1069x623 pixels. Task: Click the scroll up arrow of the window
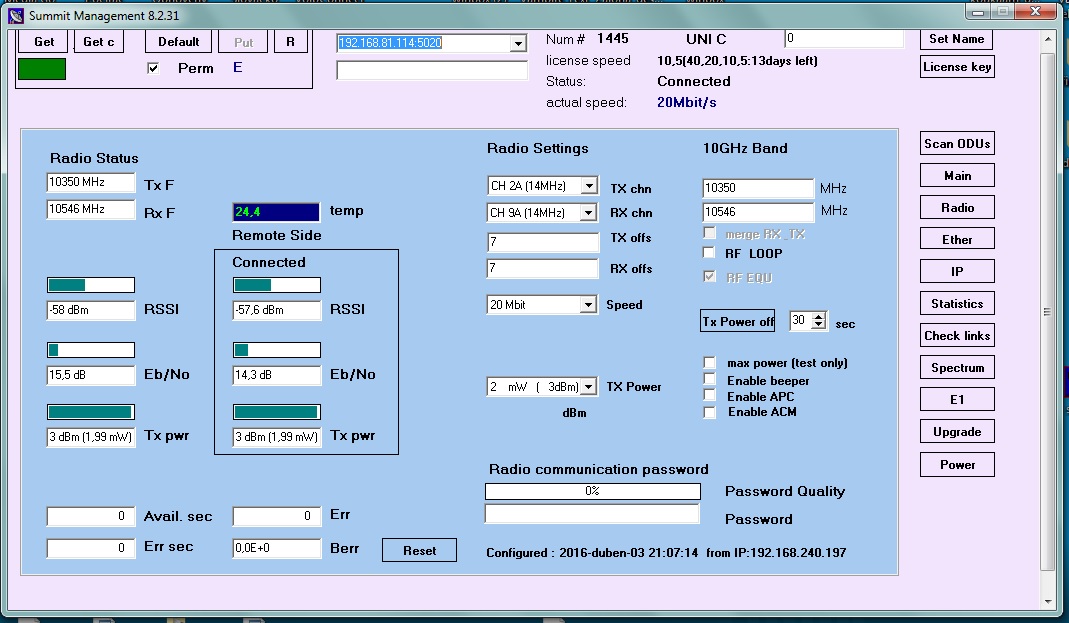click(1048, 39)
